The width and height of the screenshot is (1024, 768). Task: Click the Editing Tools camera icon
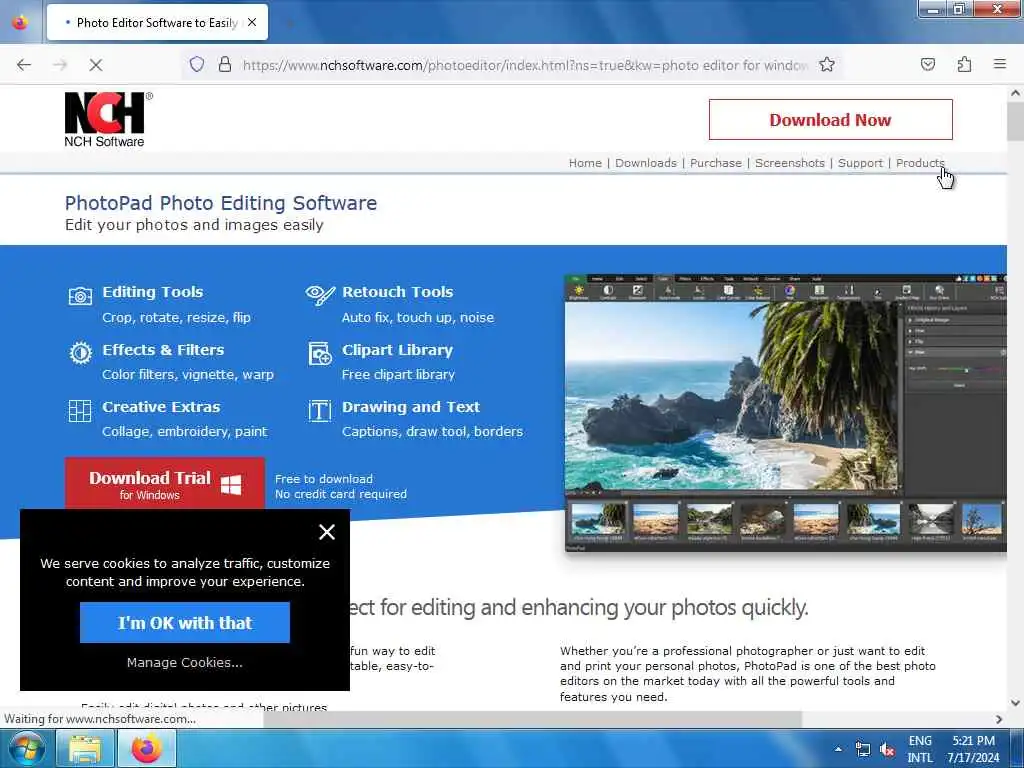coord(80,296)
